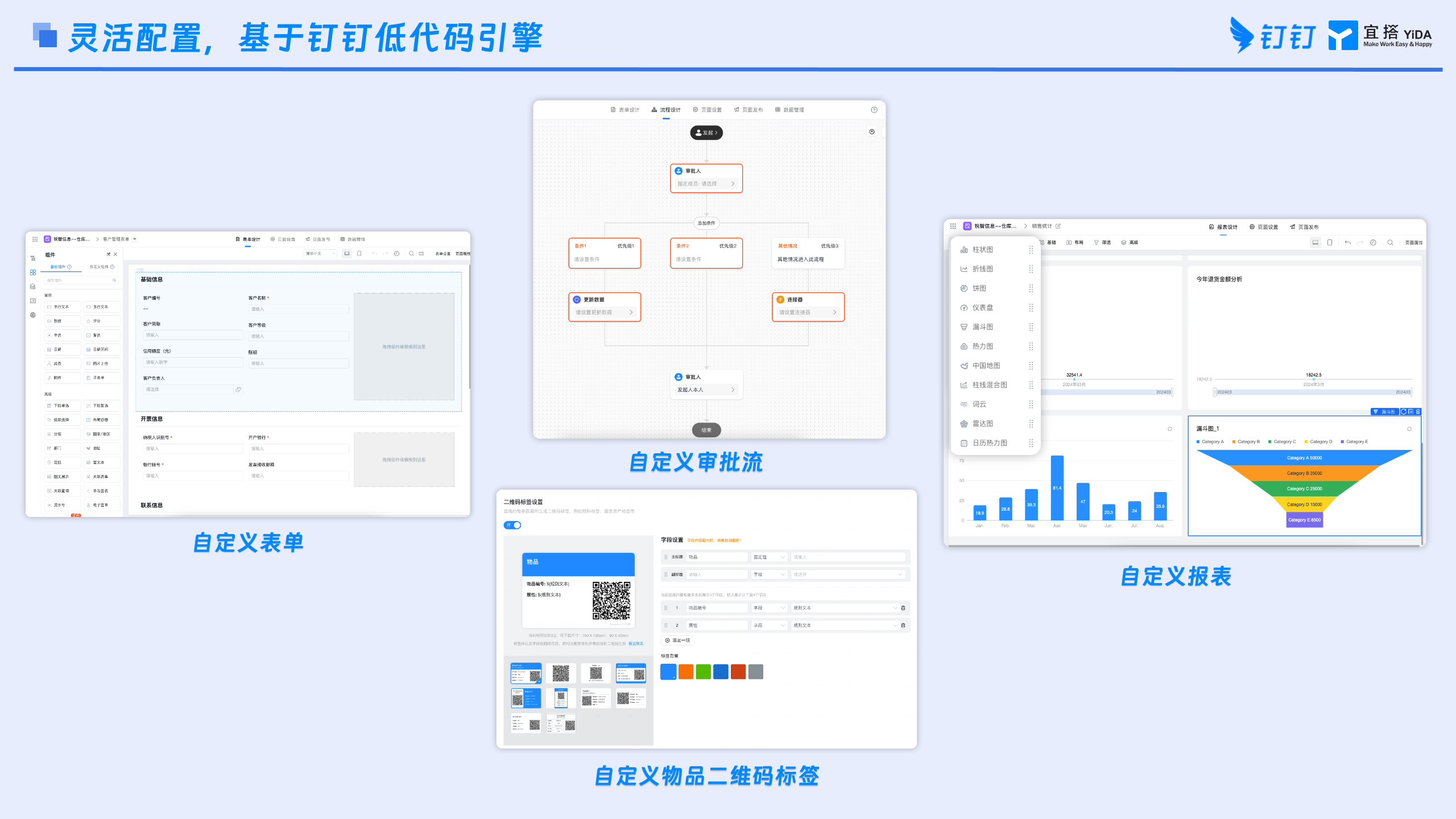This screenshot has width=1456, height=819.
Task: Click the 添加条件 button in flow
Action: (706, 223)
